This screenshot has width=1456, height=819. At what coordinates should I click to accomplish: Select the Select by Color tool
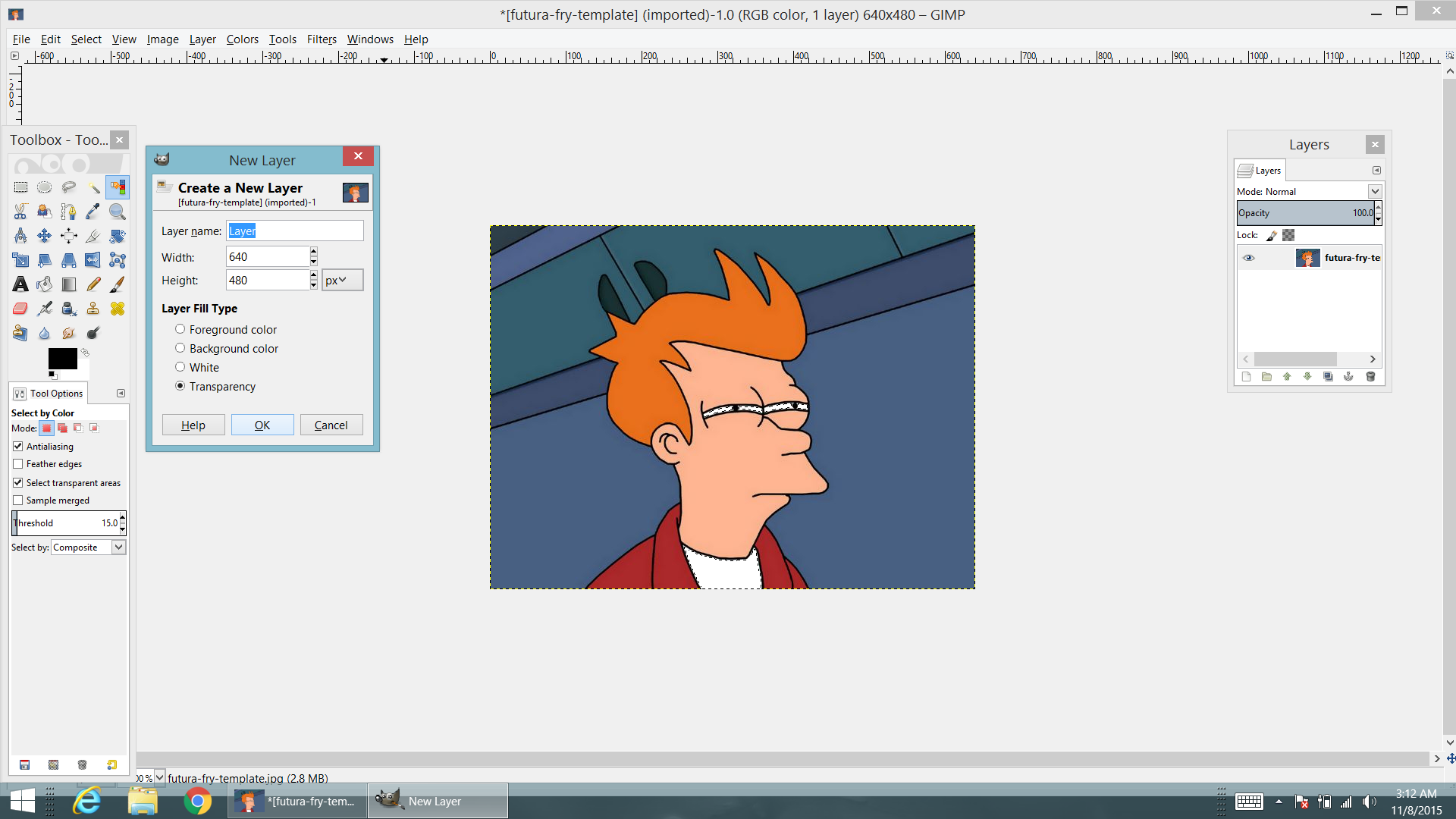(x=118, y=187)
